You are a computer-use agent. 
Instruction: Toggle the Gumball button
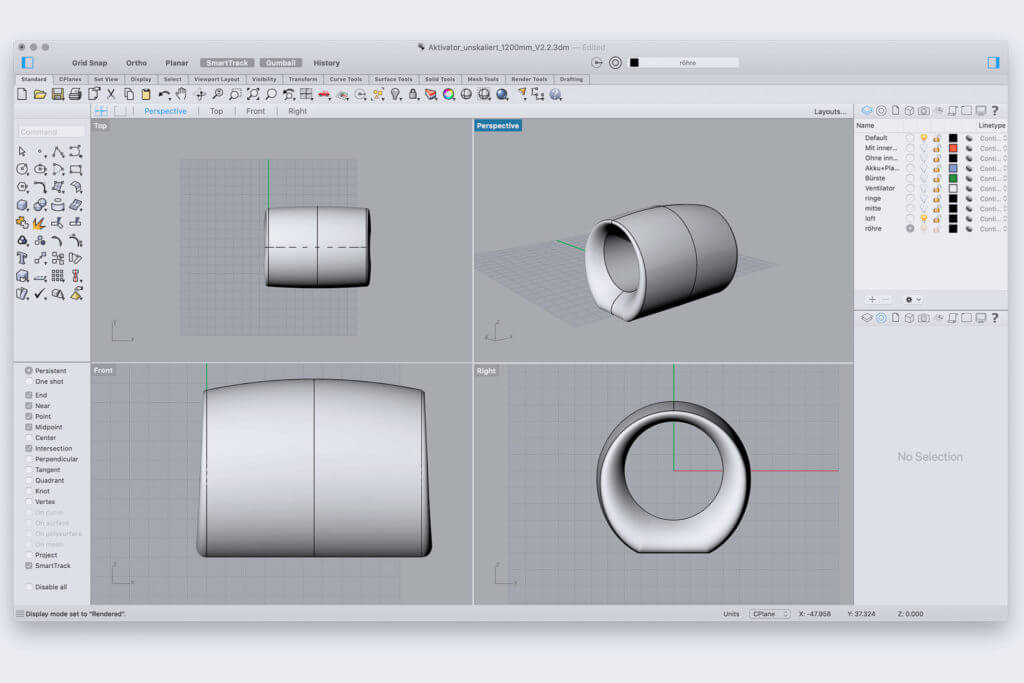pos(281,63)
